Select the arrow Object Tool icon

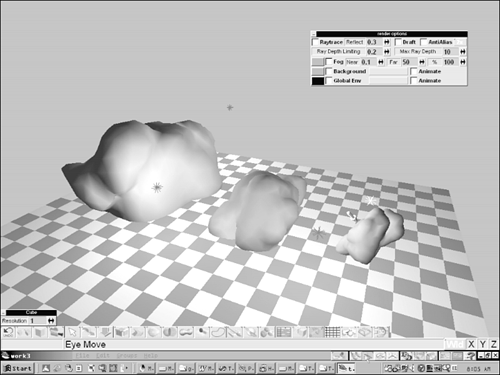[73, 332]
